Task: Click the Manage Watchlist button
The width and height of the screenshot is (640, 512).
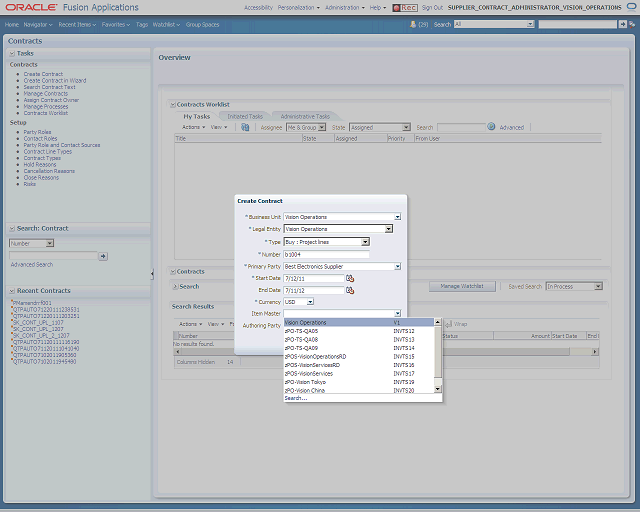Action: coord(462,287)
